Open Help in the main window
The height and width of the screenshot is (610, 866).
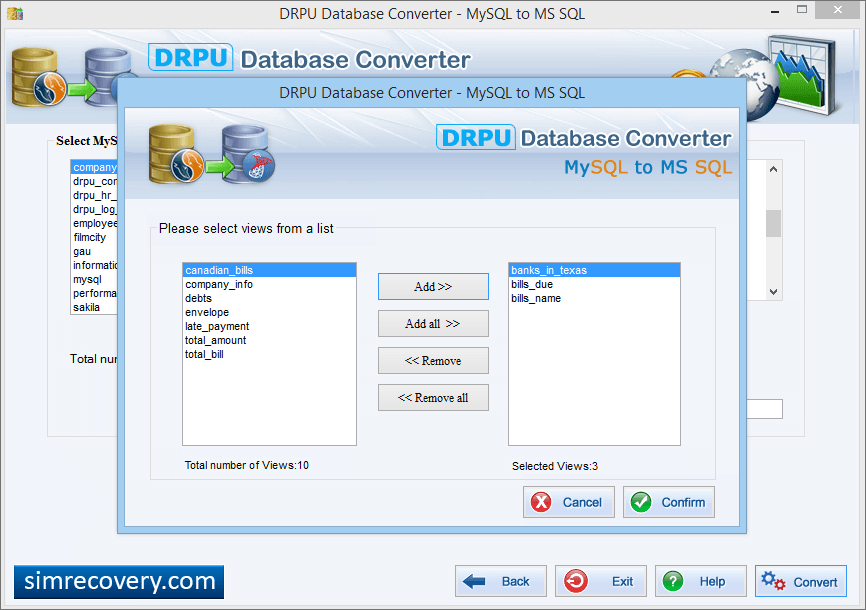coord(700,581)
